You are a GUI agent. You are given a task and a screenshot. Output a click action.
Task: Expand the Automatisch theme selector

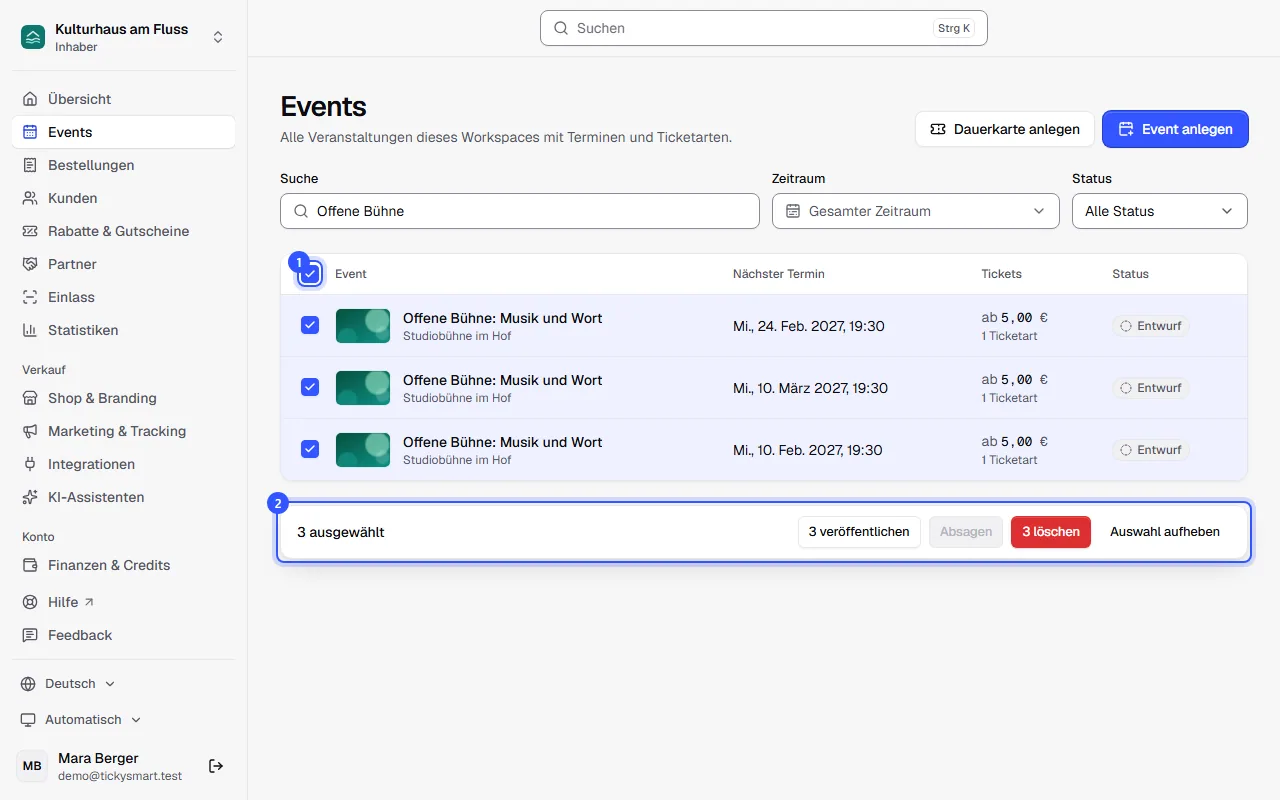81,720
